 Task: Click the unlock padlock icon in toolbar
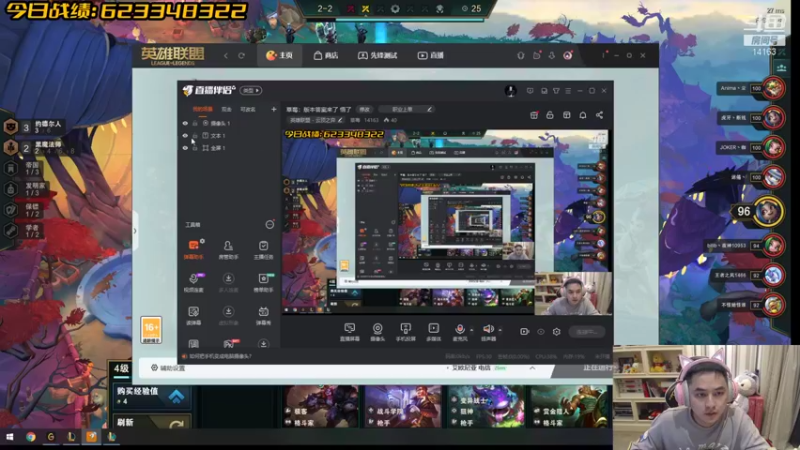[550, 115]
